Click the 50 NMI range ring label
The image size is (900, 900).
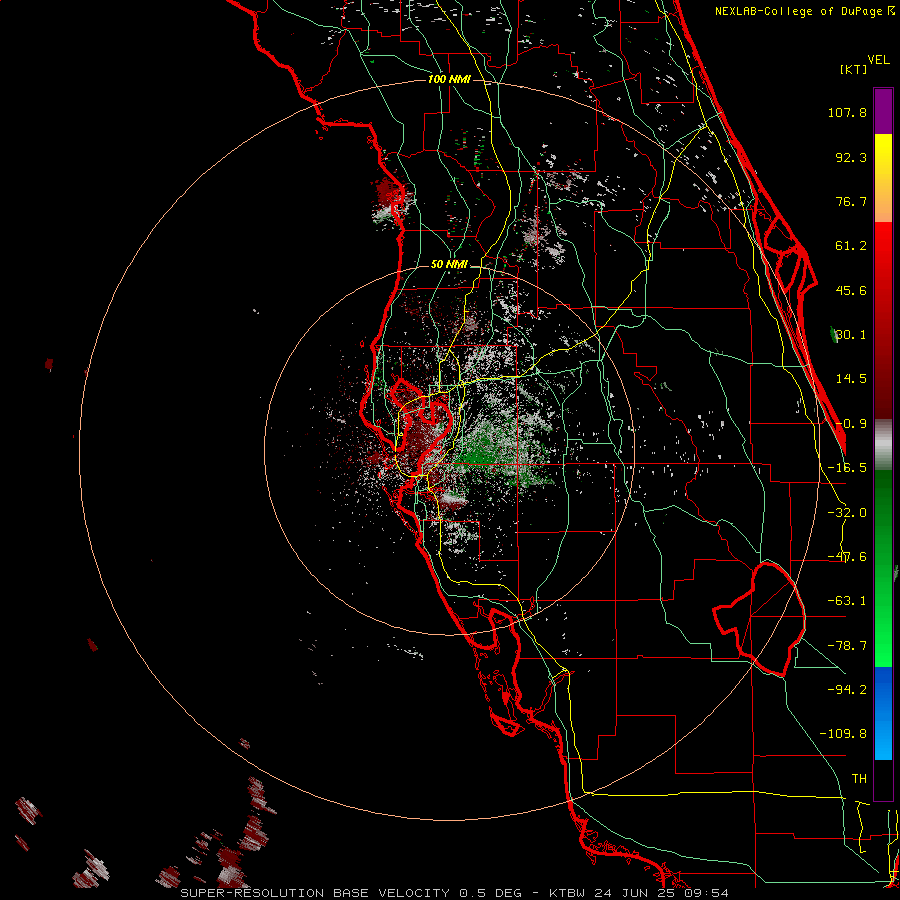pos(449,265)
